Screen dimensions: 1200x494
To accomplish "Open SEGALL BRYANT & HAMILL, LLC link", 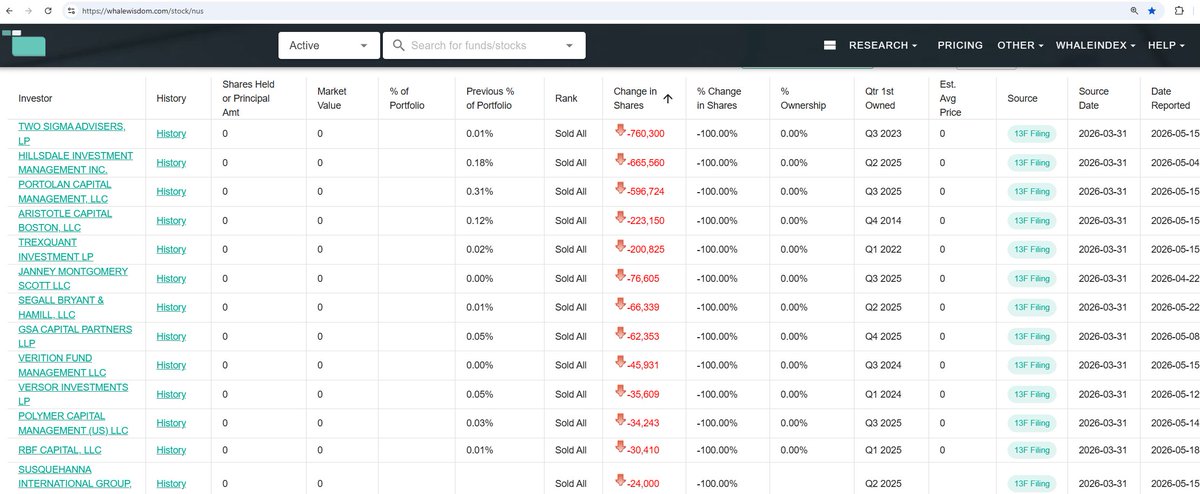I will [61, 307].
